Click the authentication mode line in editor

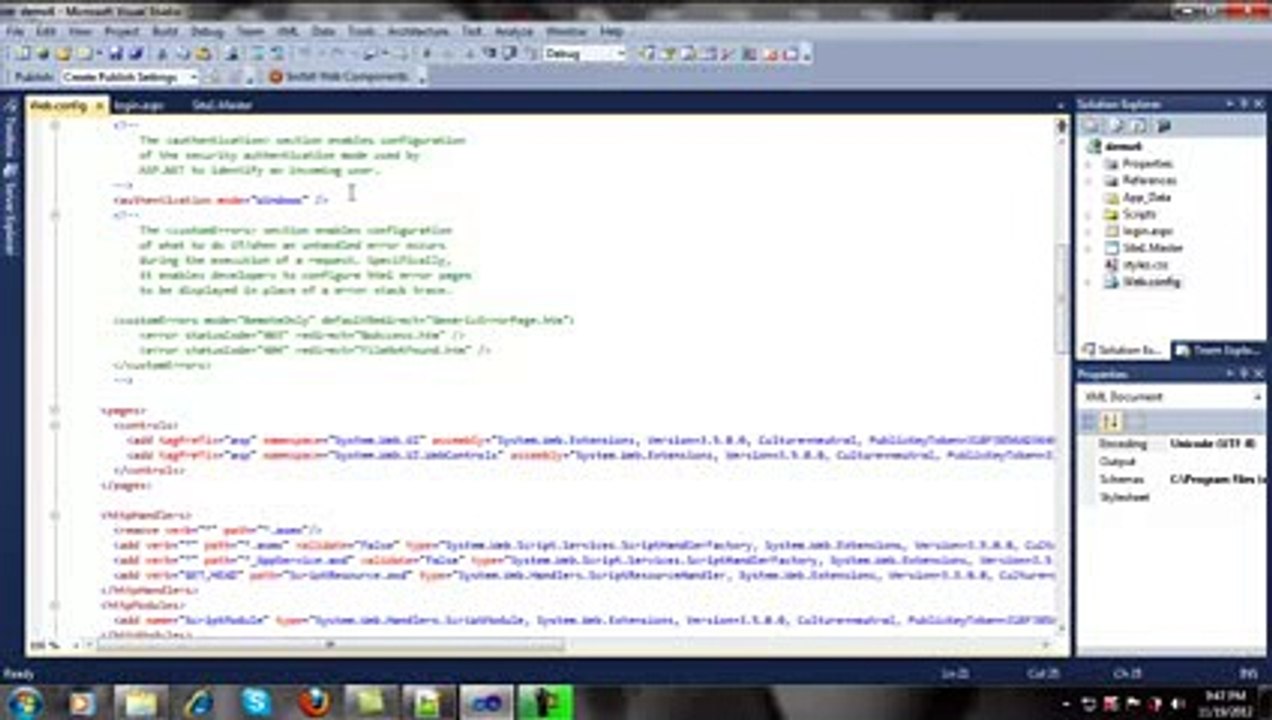(x=221, y=200)
